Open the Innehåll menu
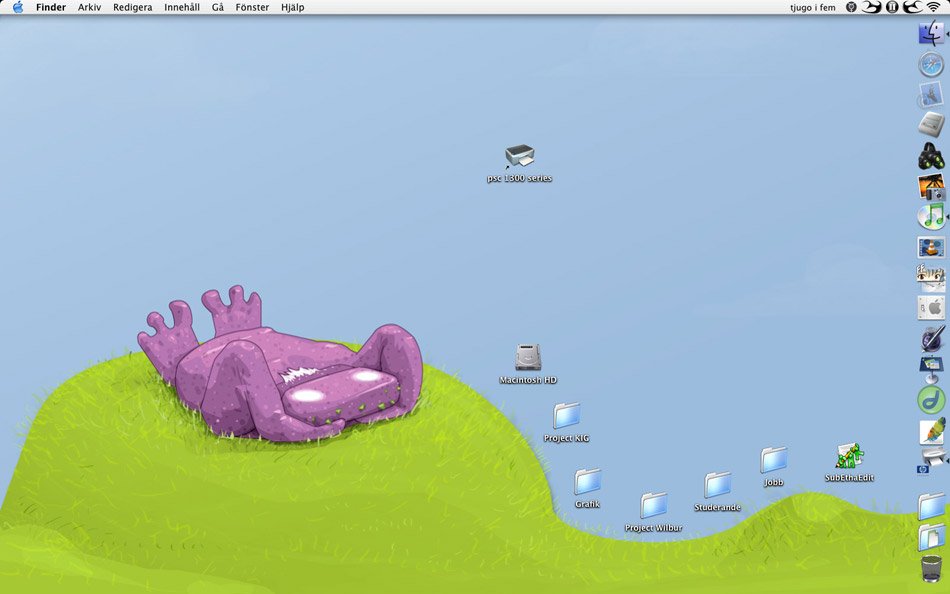Viewport: 950px width, 594px height. (x=182, y=7)
